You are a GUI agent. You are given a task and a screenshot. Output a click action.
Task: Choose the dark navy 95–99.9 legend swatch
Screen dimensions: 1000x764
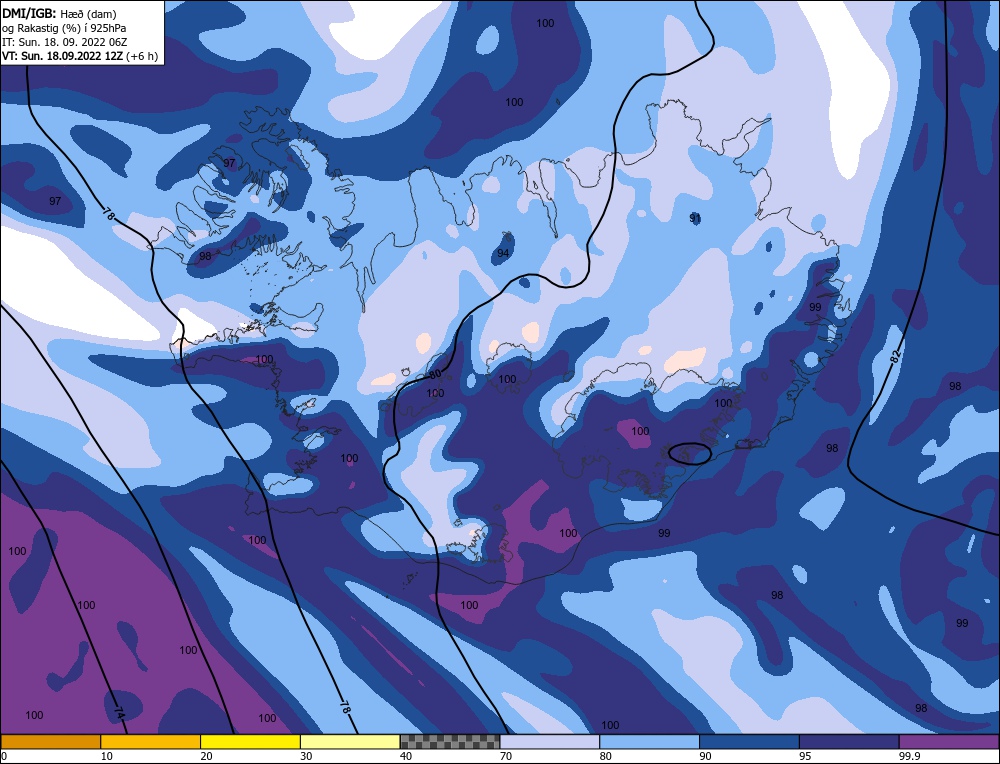pos(849,741)
